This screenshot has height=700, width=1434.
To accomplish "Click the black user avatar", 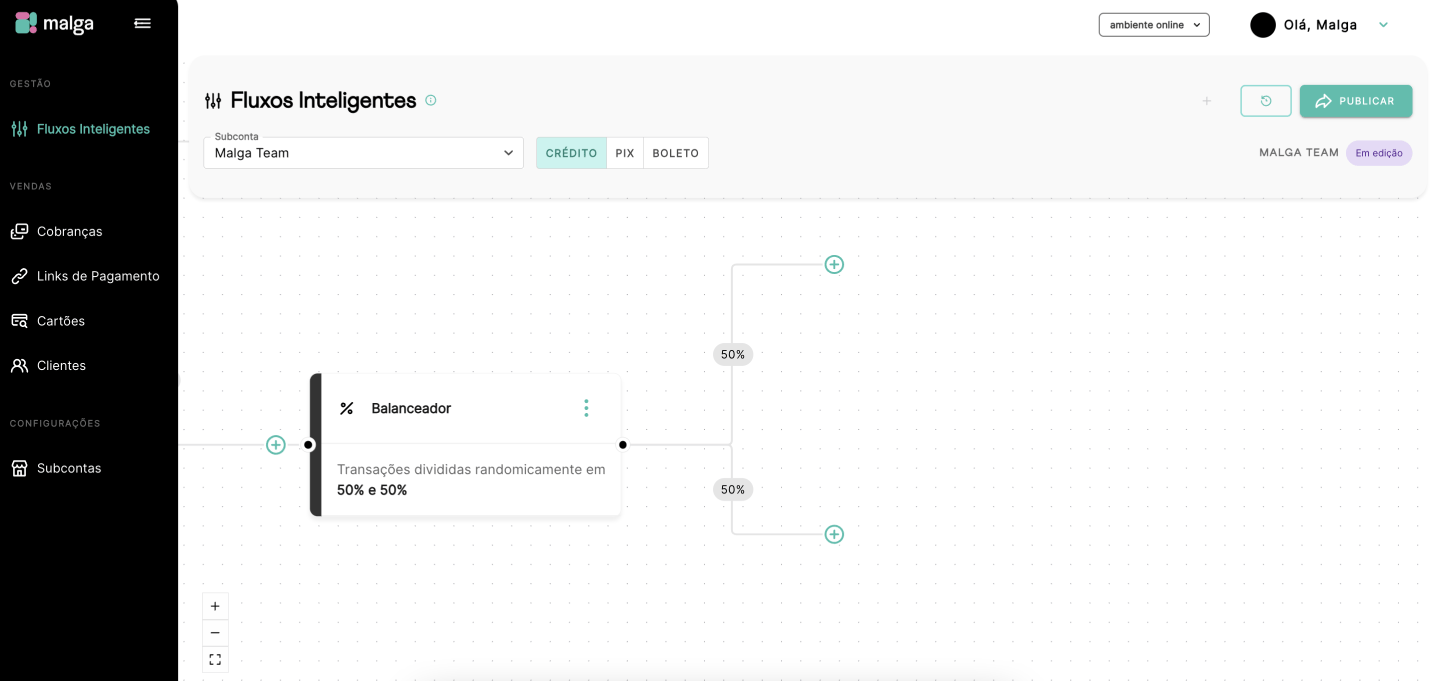I will click(1263, 25).
